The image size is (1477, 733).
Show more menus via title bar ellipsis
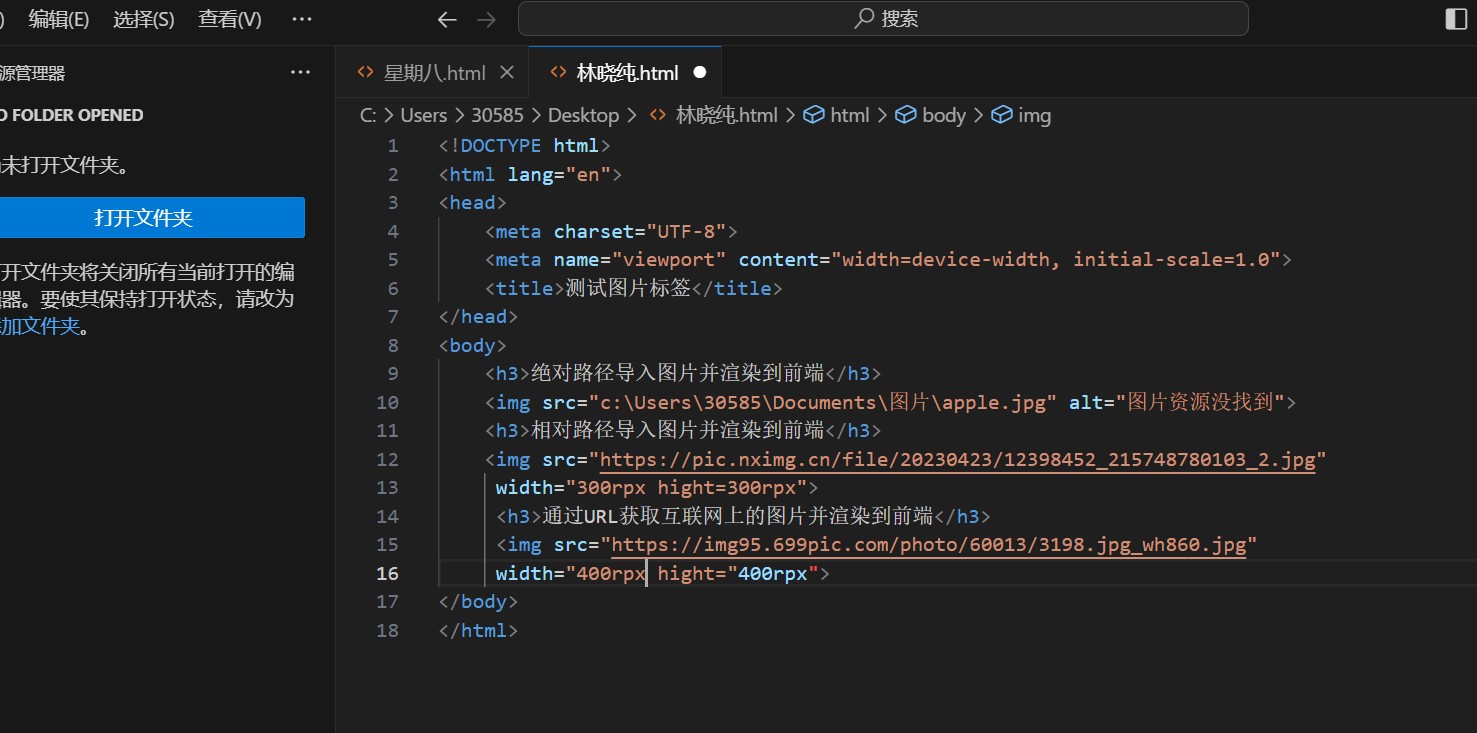[302, 18]
